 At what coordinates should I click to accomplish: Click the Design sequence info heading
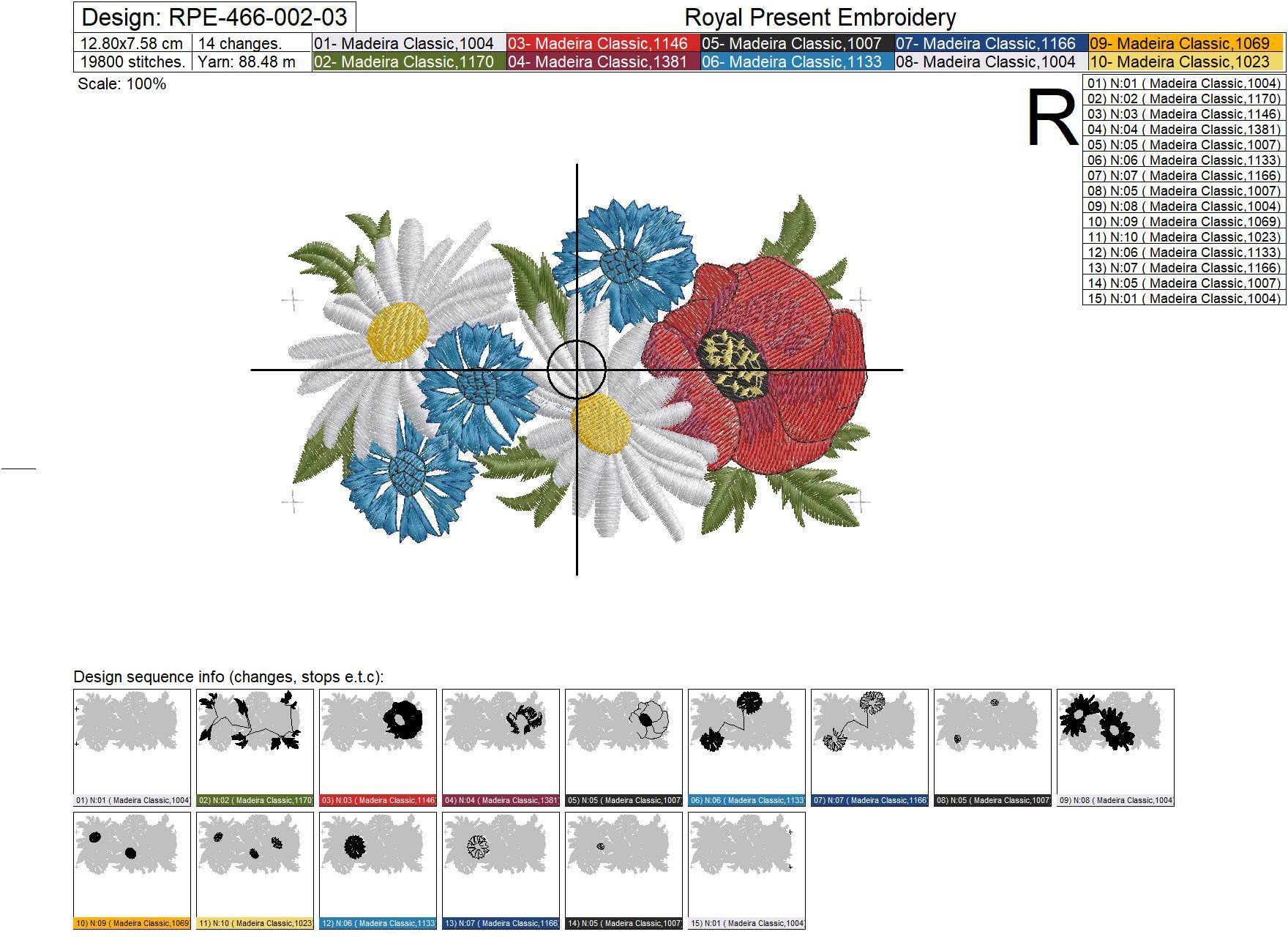pos(228,676)
